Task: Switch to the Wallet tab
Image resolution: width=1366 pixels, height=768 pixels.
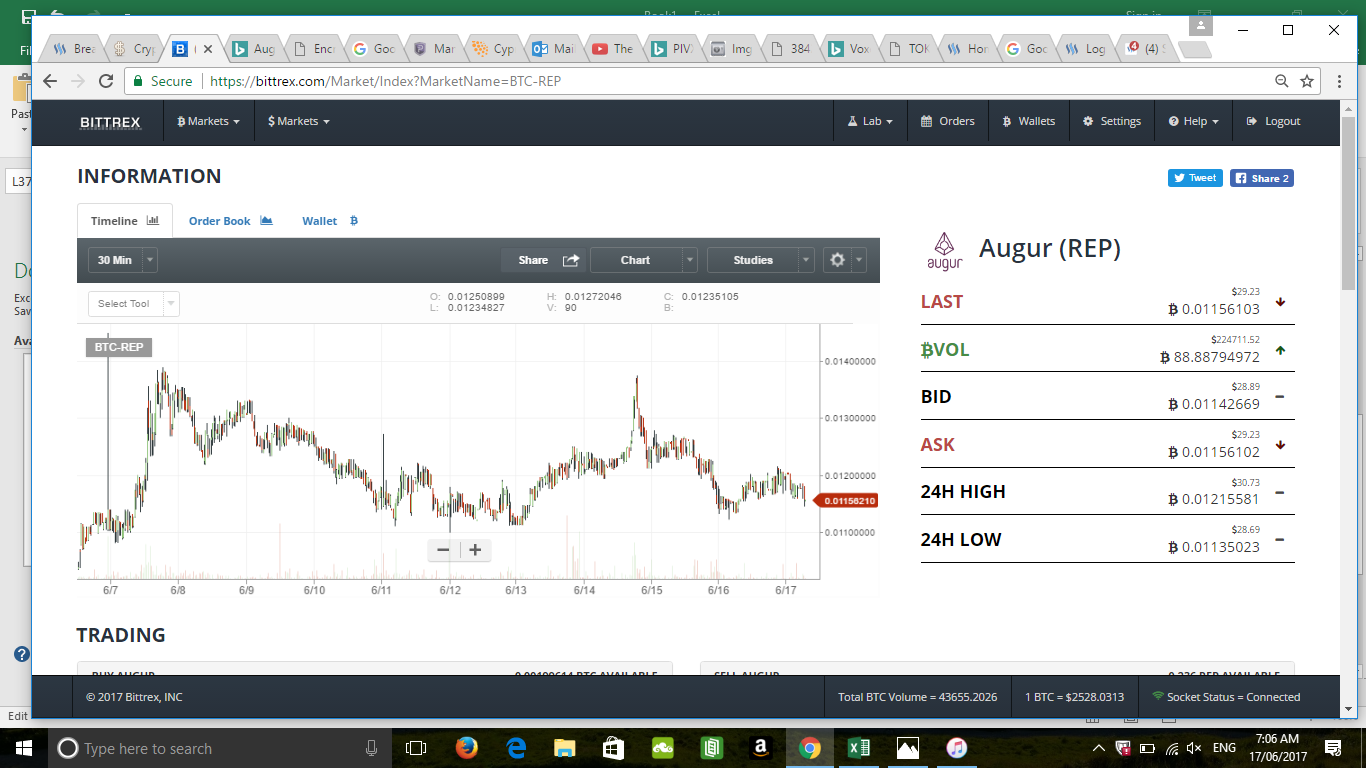Action: tap(330, 221)
